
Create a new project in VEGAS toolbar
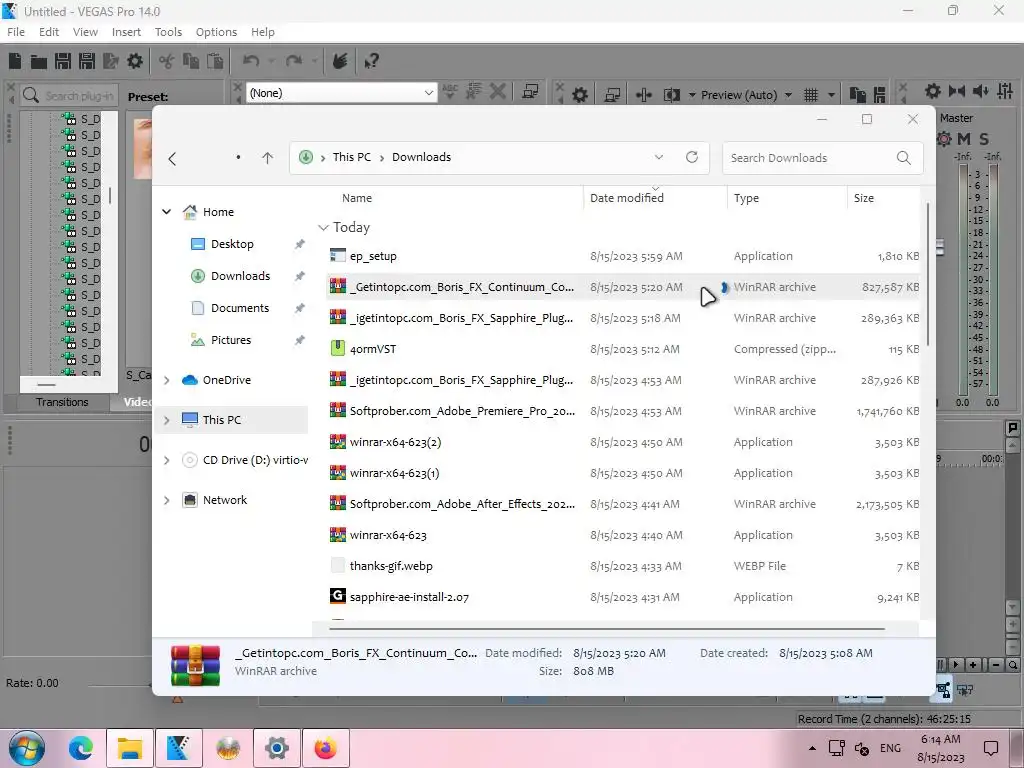[15, 61]
